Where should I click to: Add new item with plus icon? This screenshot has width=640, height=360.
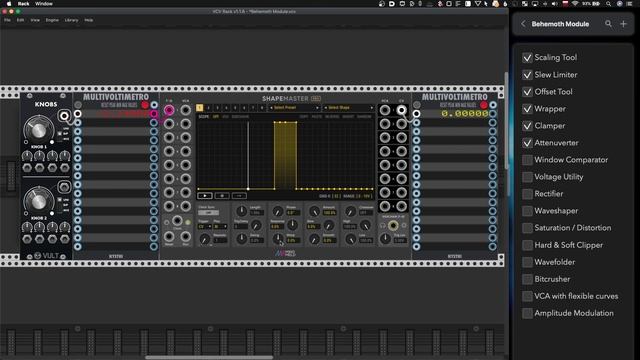click(623, 24)
